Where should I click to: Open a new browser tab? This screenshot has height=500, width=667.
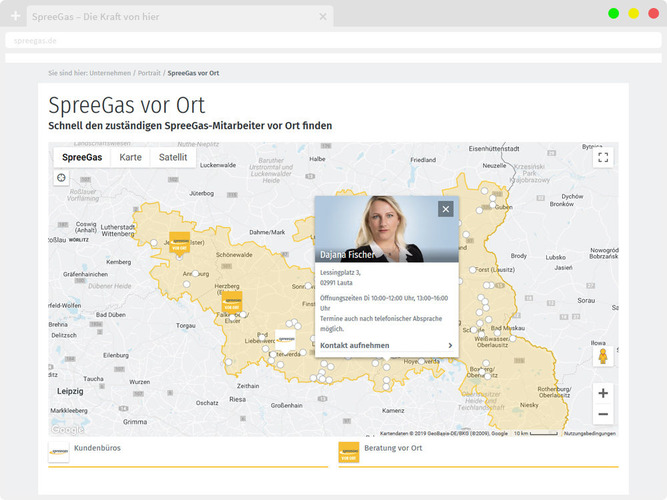click(x=15, y=17)
